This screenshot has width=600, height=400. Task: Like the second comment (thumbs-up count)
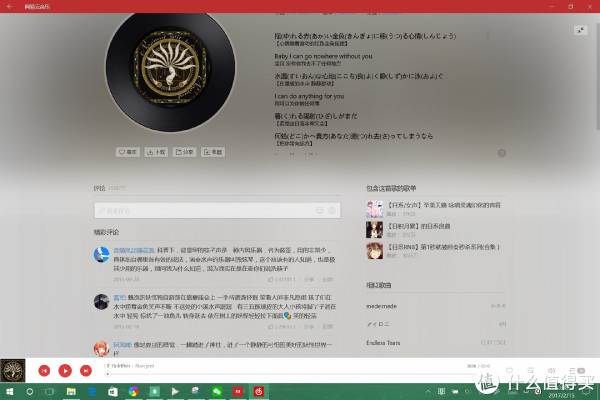(x=281, y=327)
